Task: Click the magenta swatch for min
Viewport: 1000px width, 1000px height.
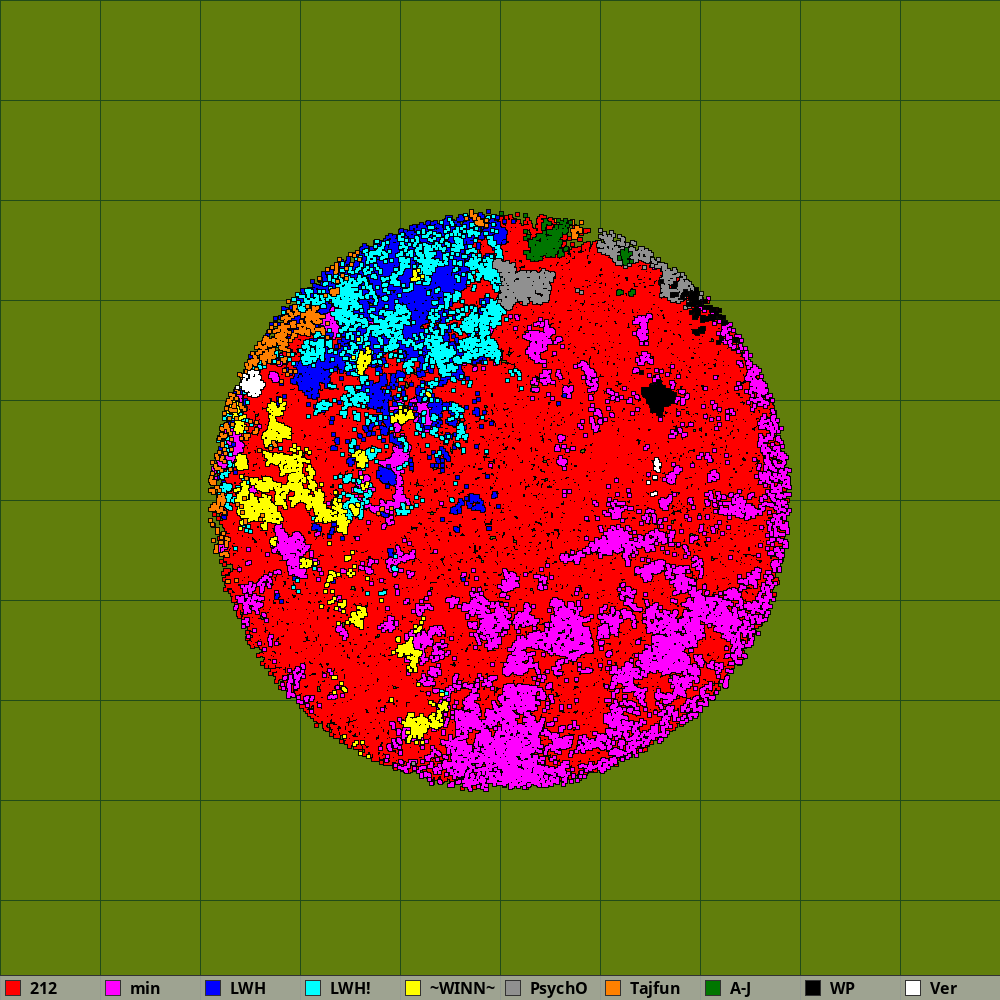Action: pos(113,988)
